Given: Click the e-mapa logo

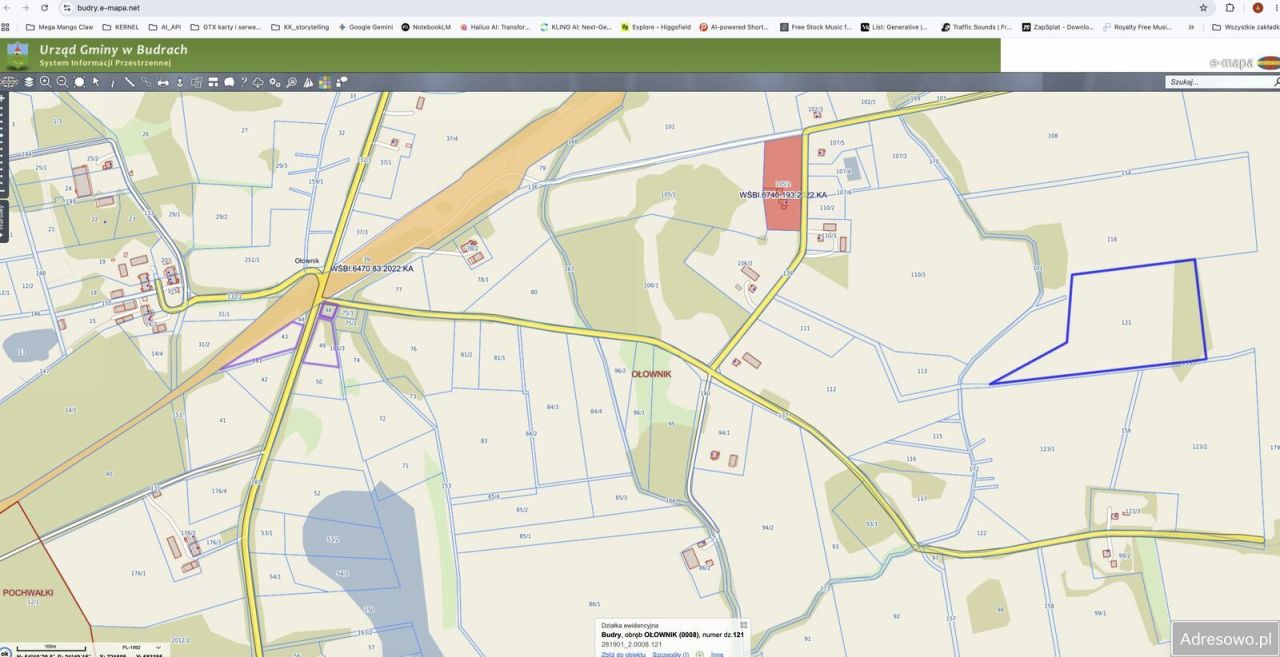Looking at the screenshot, I should (1243, 62).
